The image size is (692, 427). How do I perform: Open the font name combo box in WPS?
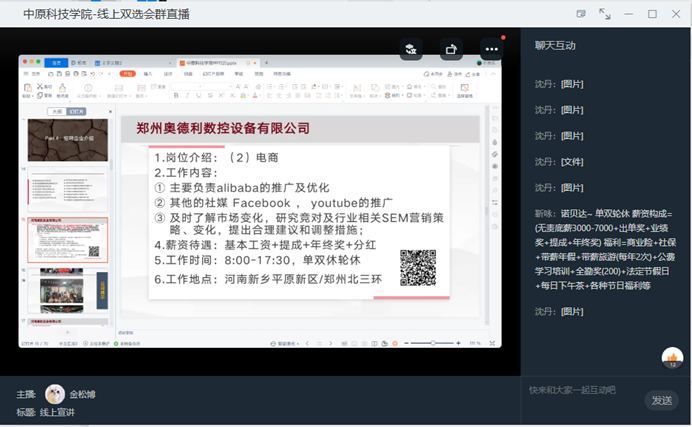[x=187, y=86]
